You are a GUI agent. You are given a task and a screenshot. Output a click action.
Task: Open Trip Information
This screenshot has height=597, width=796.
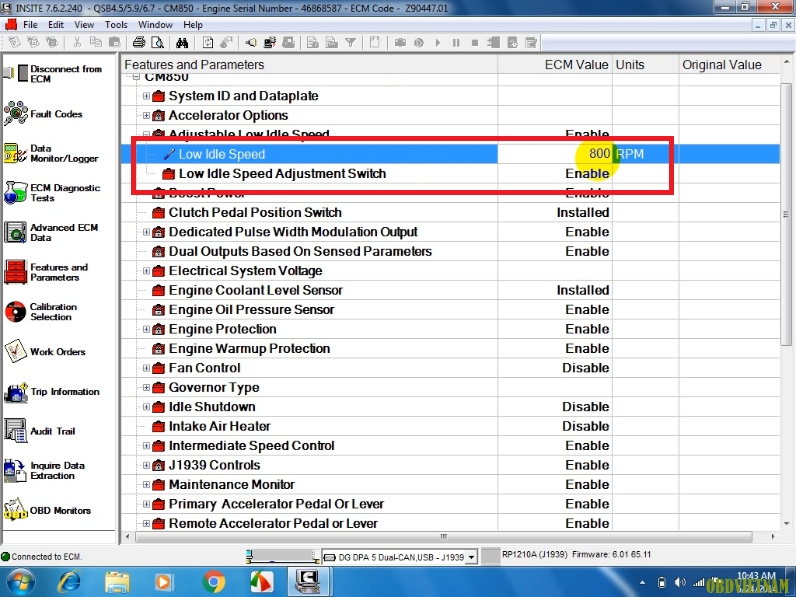pyautogui.click(x=52, y=391)
